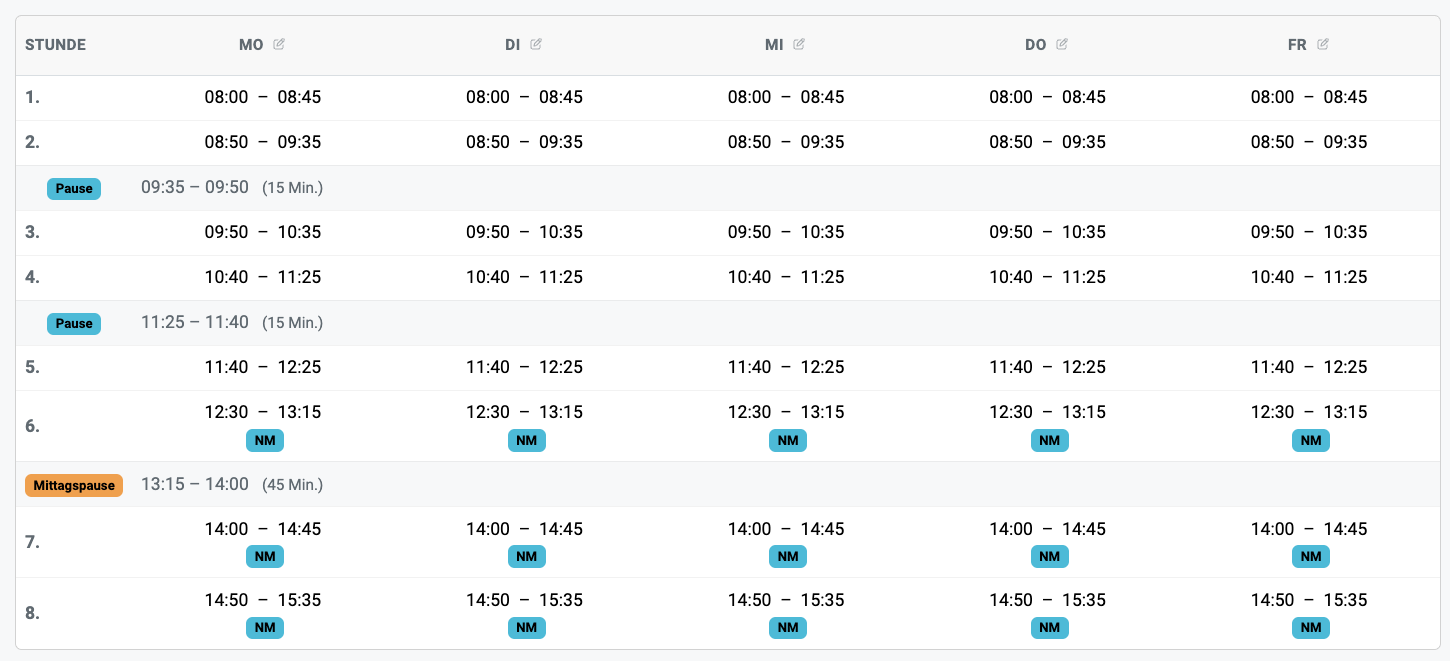
Task: Open the edit pencil beside MI
Action: point(799,45)
